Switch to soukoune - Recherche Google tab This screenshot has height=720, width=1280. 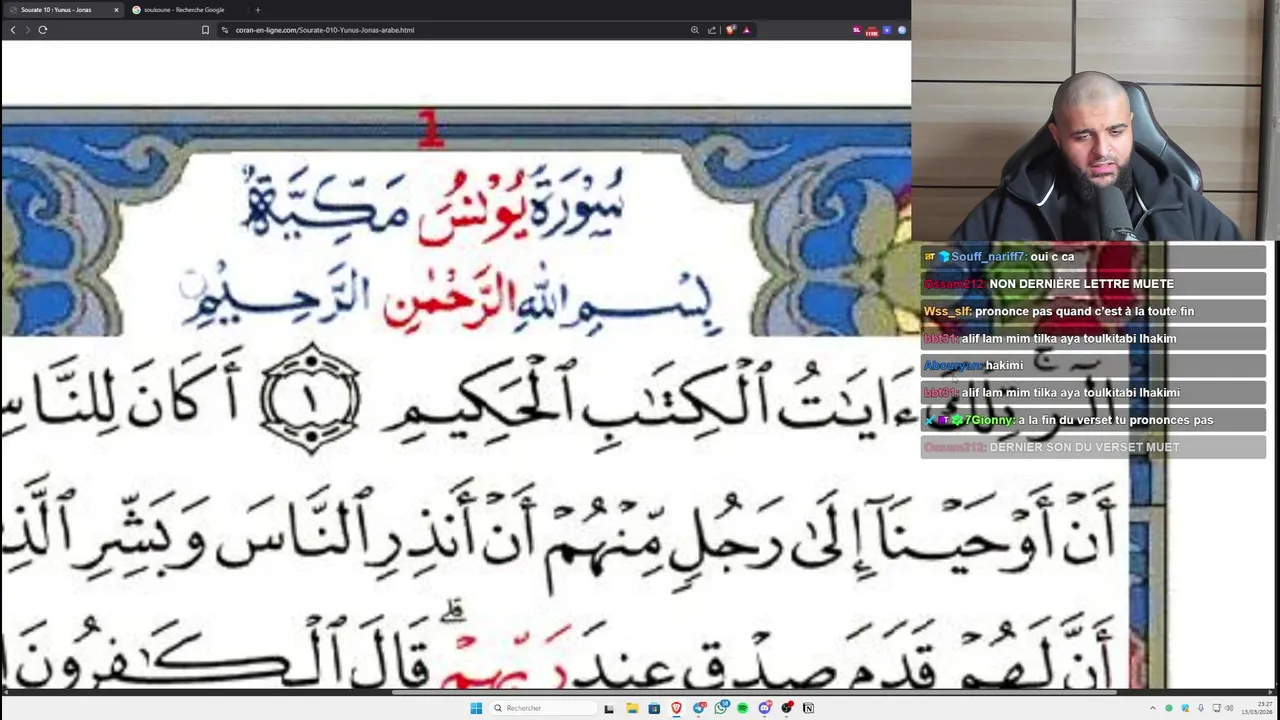184,10
